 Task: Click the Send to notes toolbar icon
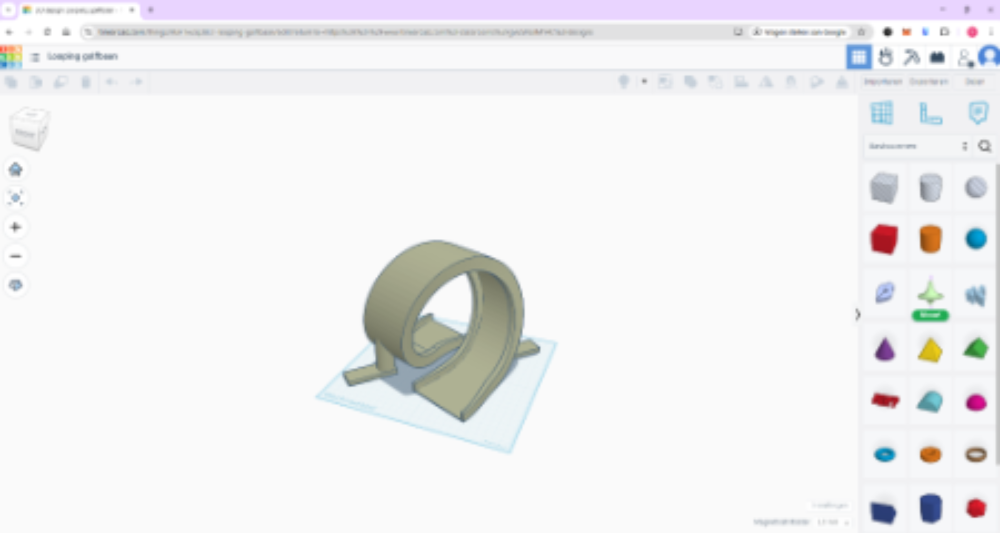665,82
